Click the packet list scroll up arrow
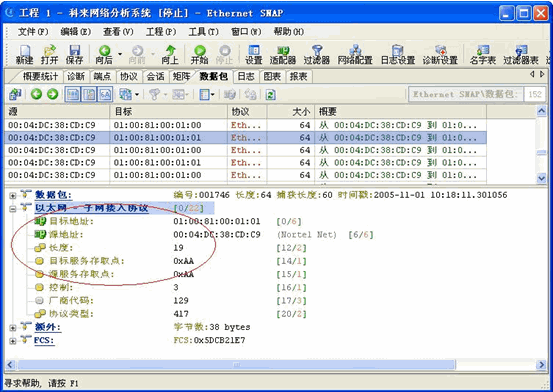This screenshot has width=553, height=392. click(x=541, y=111)
